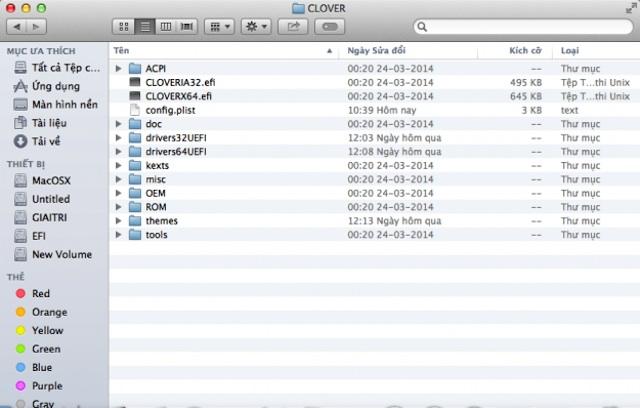Open the GIAITRI volume
Screen dimensions: 640x408
coord(40,217)
